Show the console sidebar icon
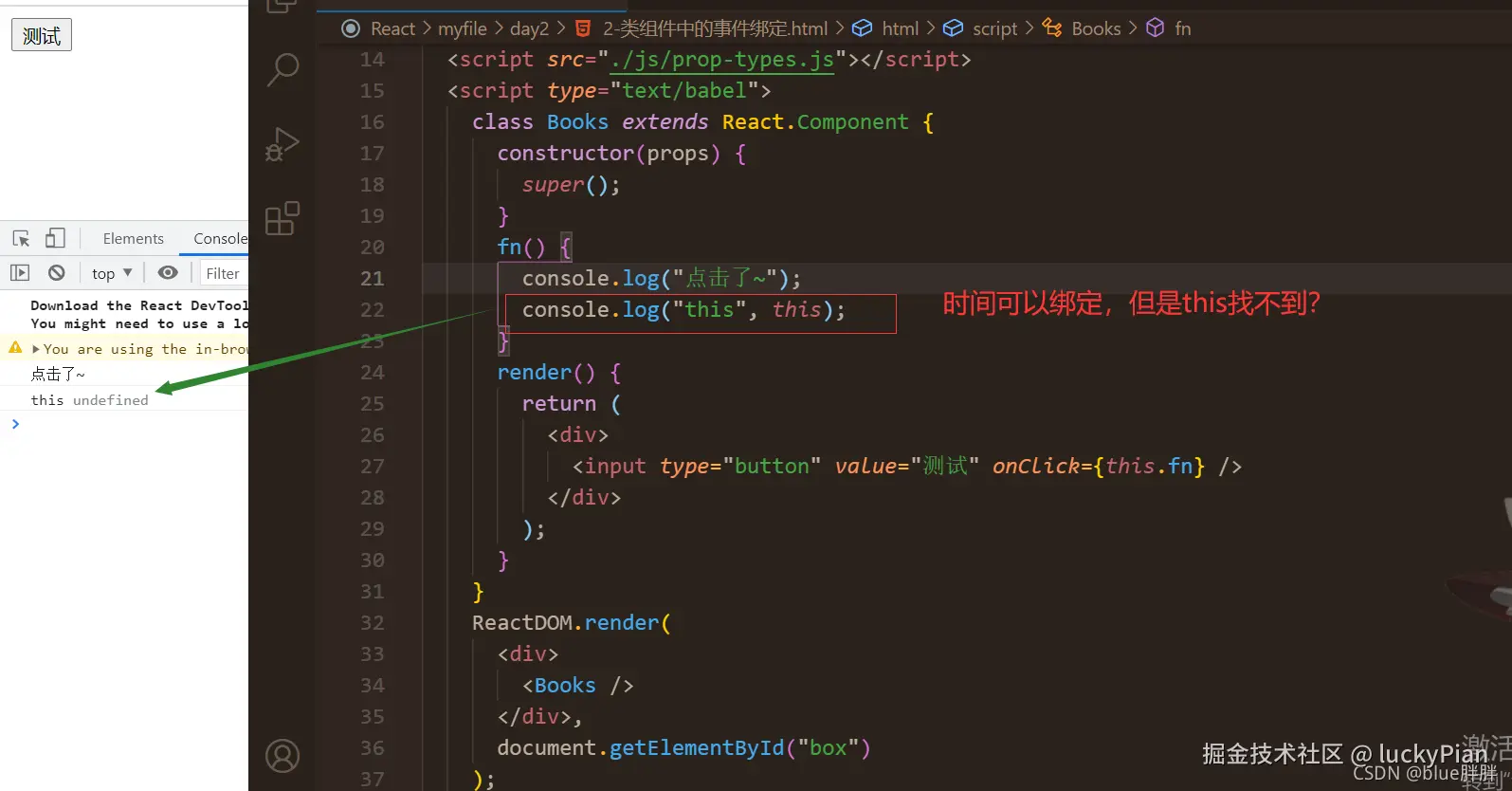The image size is (1512, 791). (x=20, y=273)
